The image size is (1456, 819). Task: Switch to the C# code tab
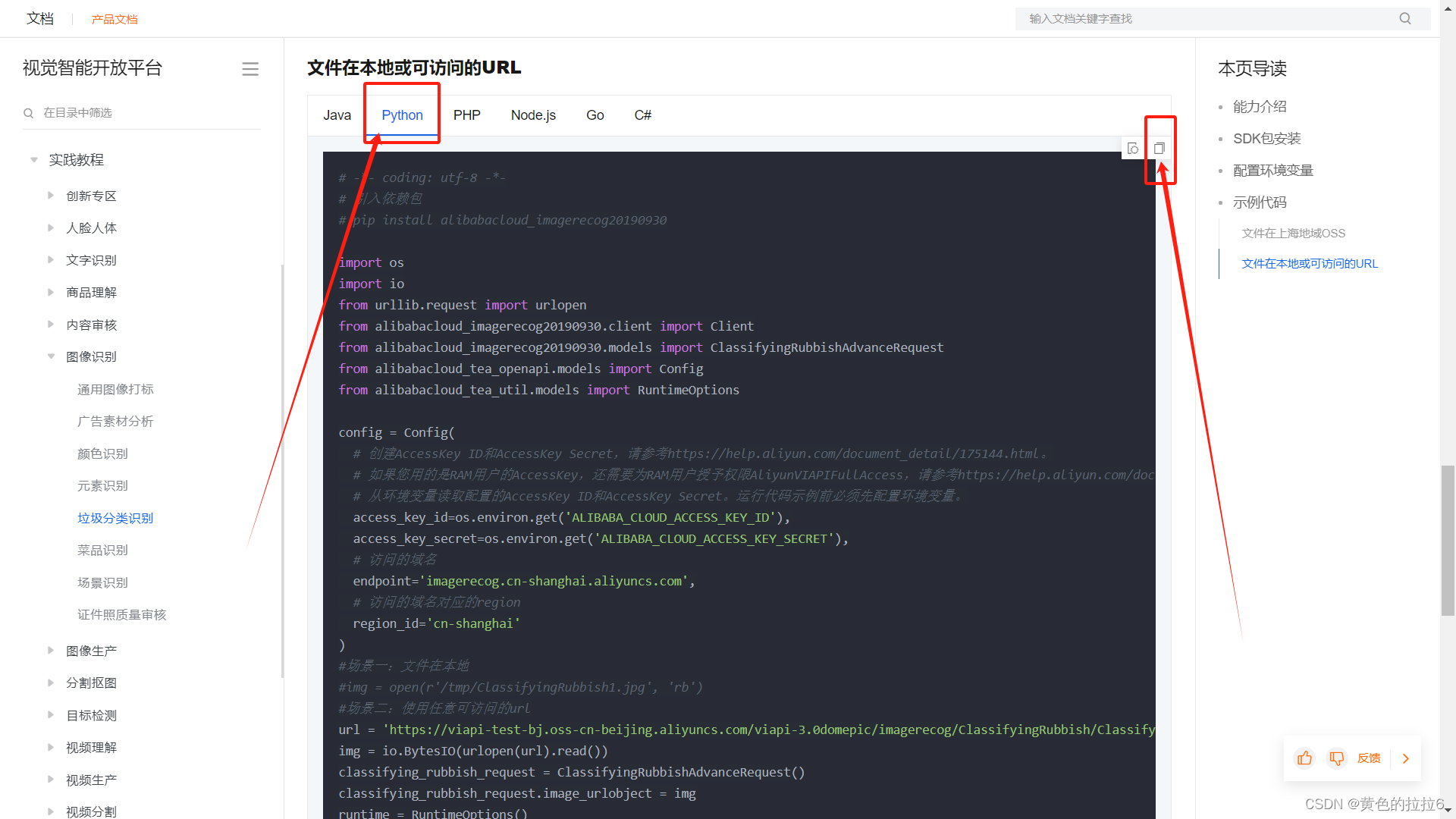point(642,115)
